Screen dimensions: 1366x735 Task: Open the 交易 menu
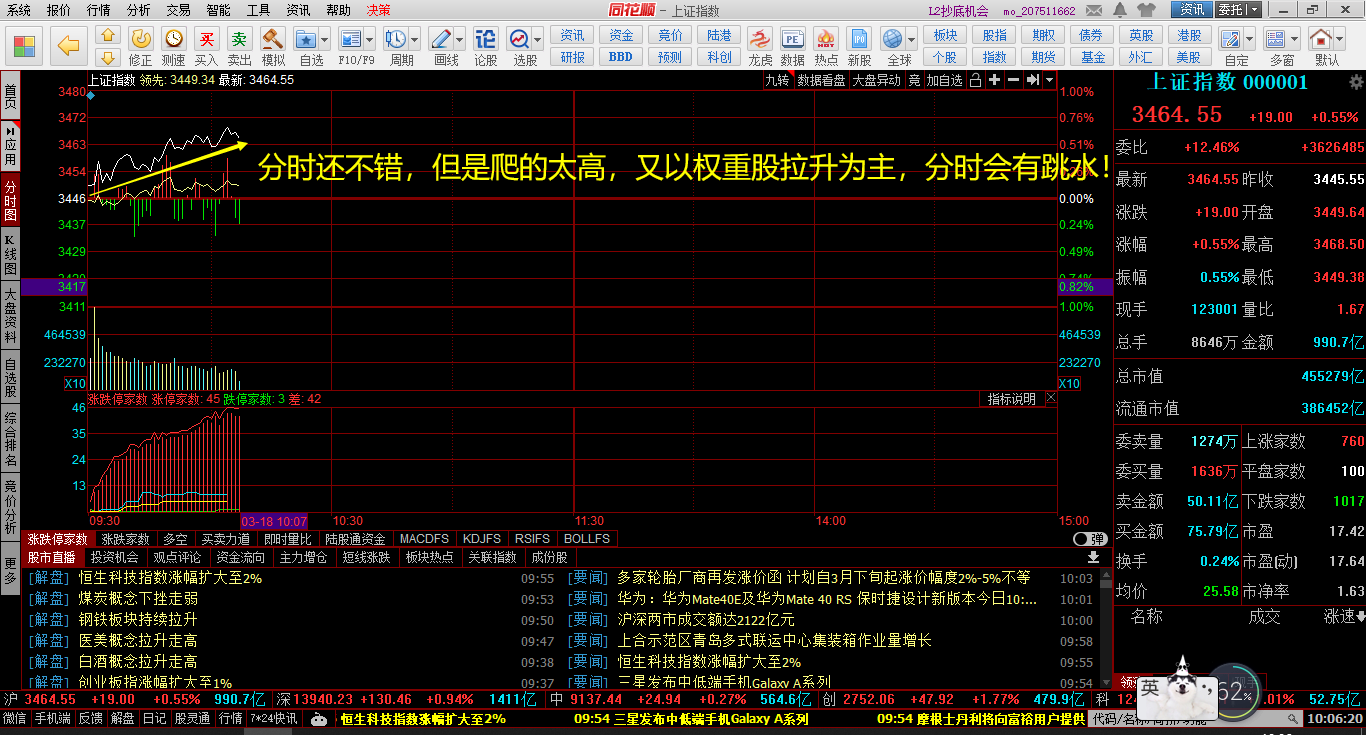click(178, 10)
